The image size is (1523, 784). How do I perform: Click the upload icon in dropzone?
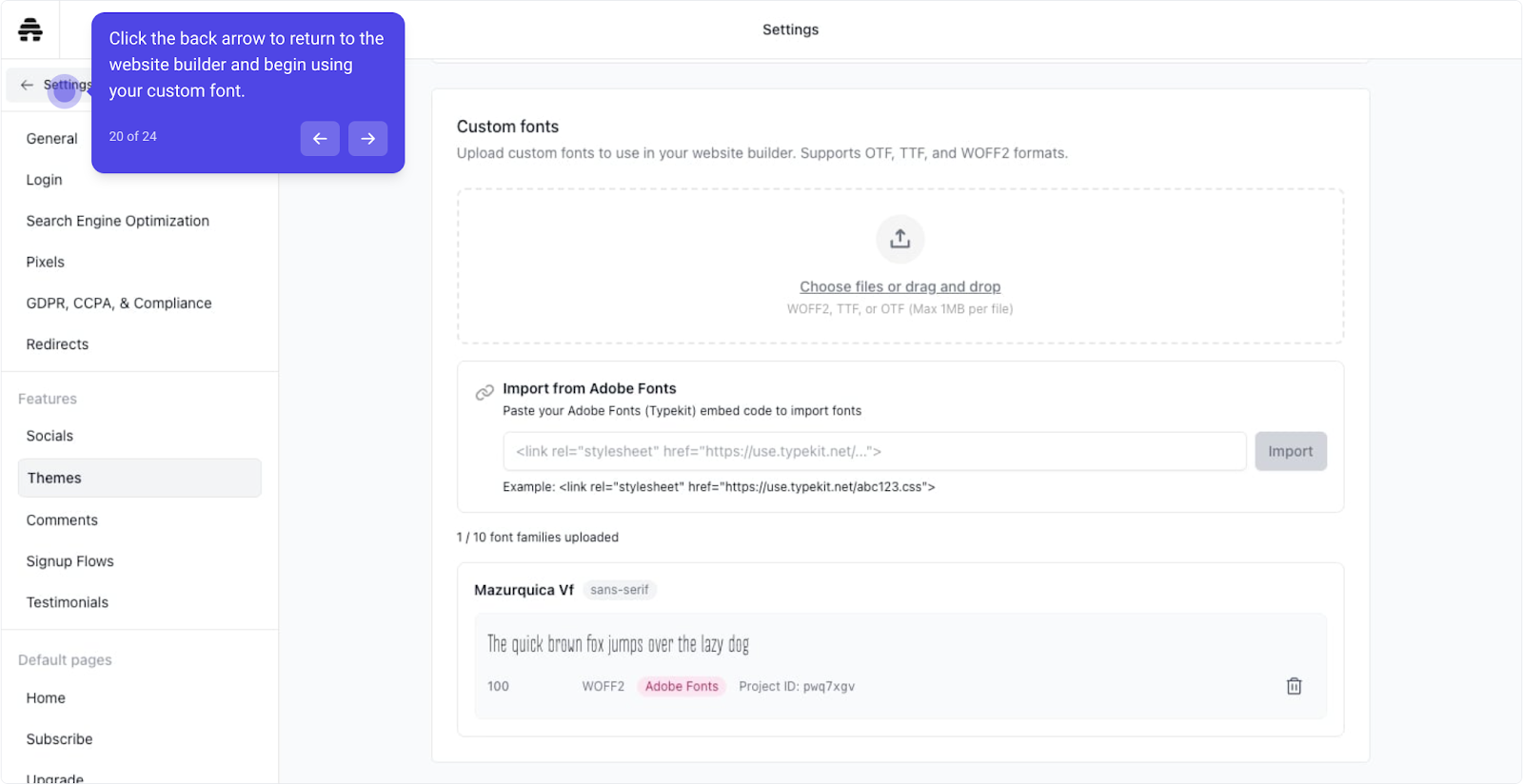900,239
